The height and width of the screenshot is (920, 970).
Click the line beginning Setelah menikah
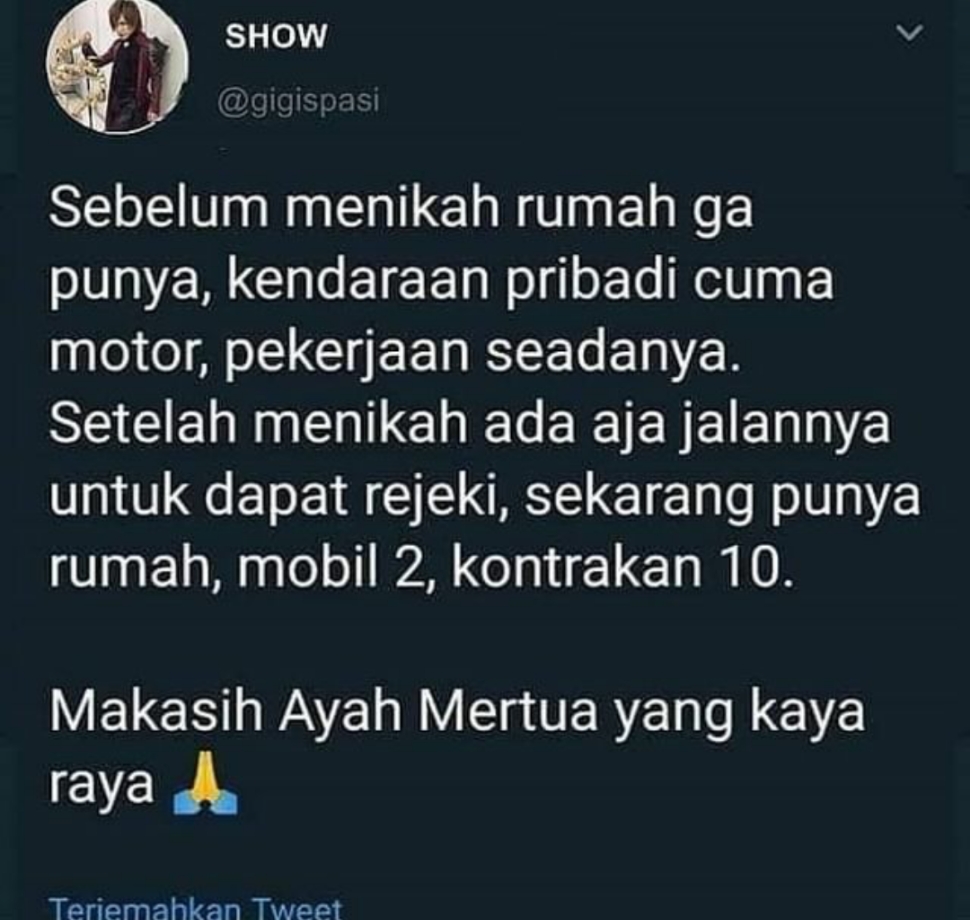tap(470, 425)
